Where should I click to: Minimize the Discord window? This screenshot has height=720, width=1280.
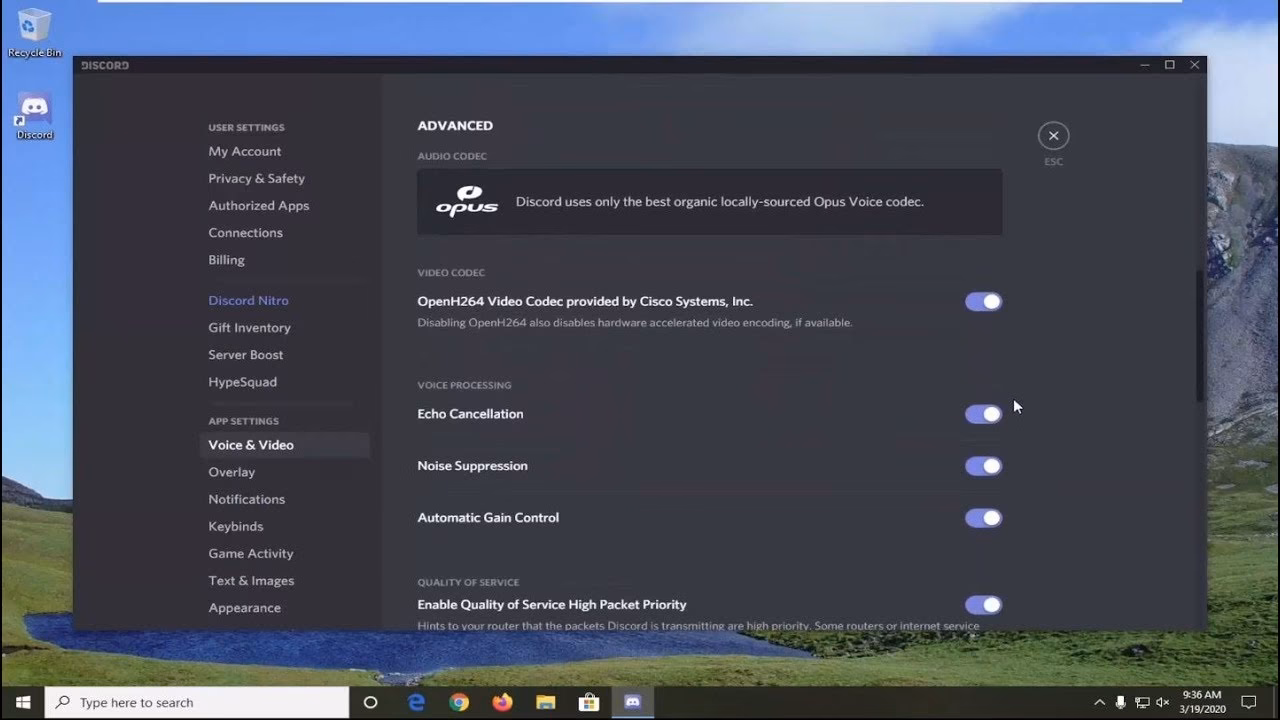[1145, 65]
